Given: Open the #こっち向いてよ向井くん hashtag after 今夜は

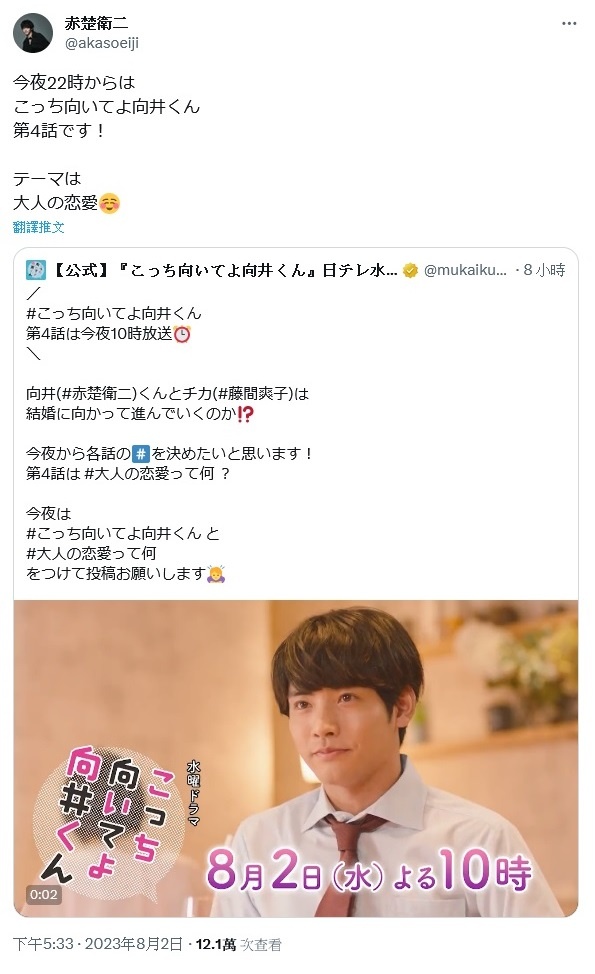Looking at the screenshot, I should [x=114, y=534].
